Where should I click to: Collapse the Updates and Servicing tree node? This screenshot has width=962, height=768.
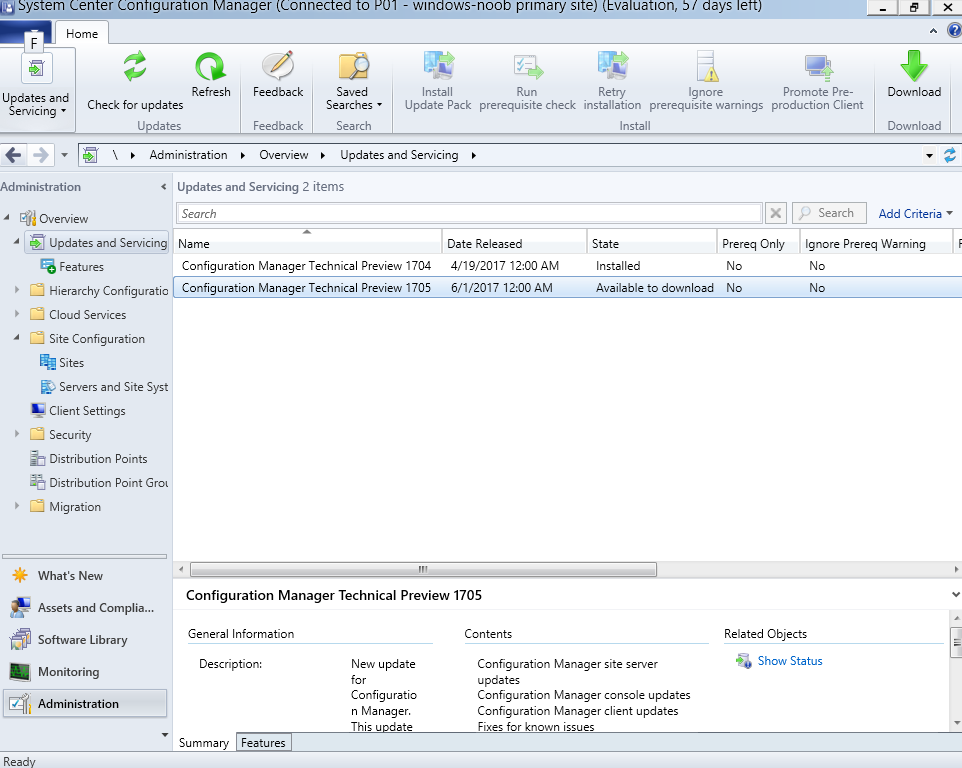17,242
